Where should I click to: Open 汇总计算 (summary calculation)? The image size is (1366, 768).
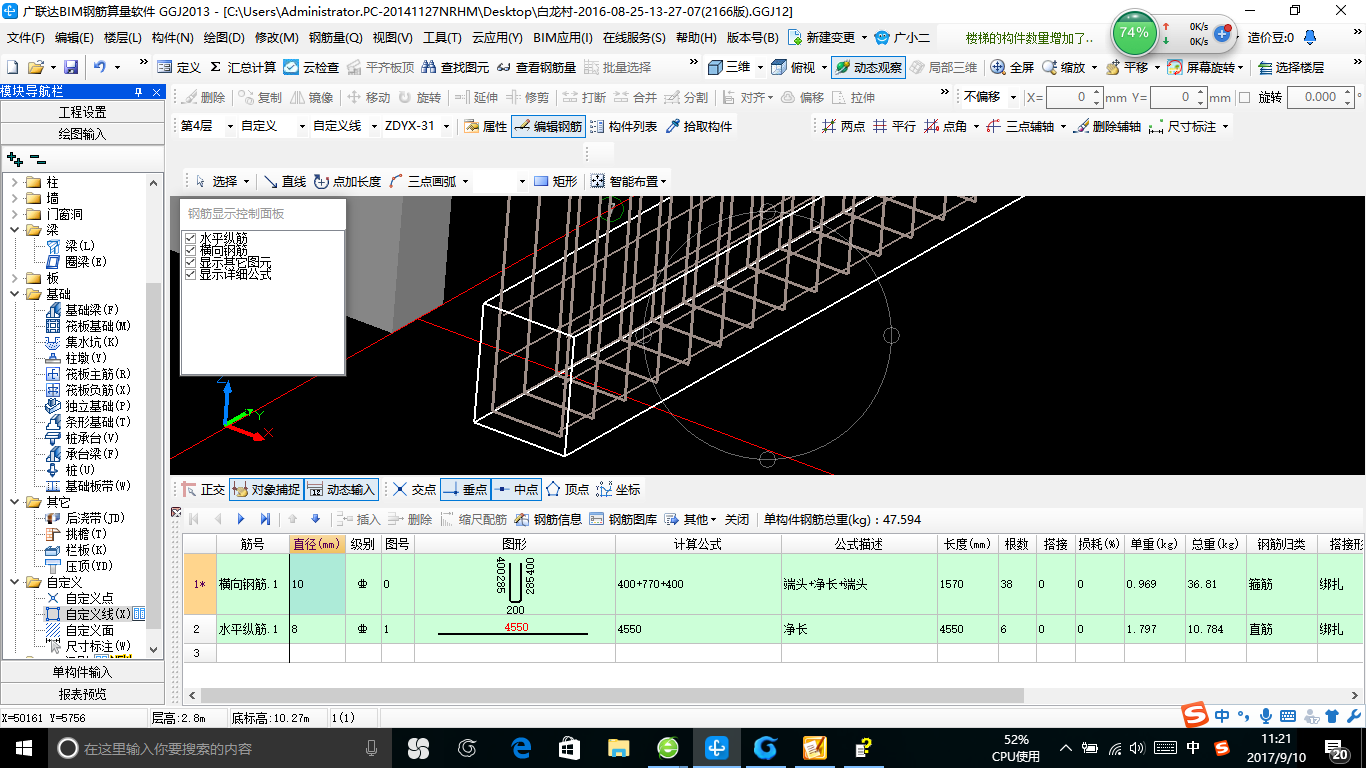(x=241, y=67)
